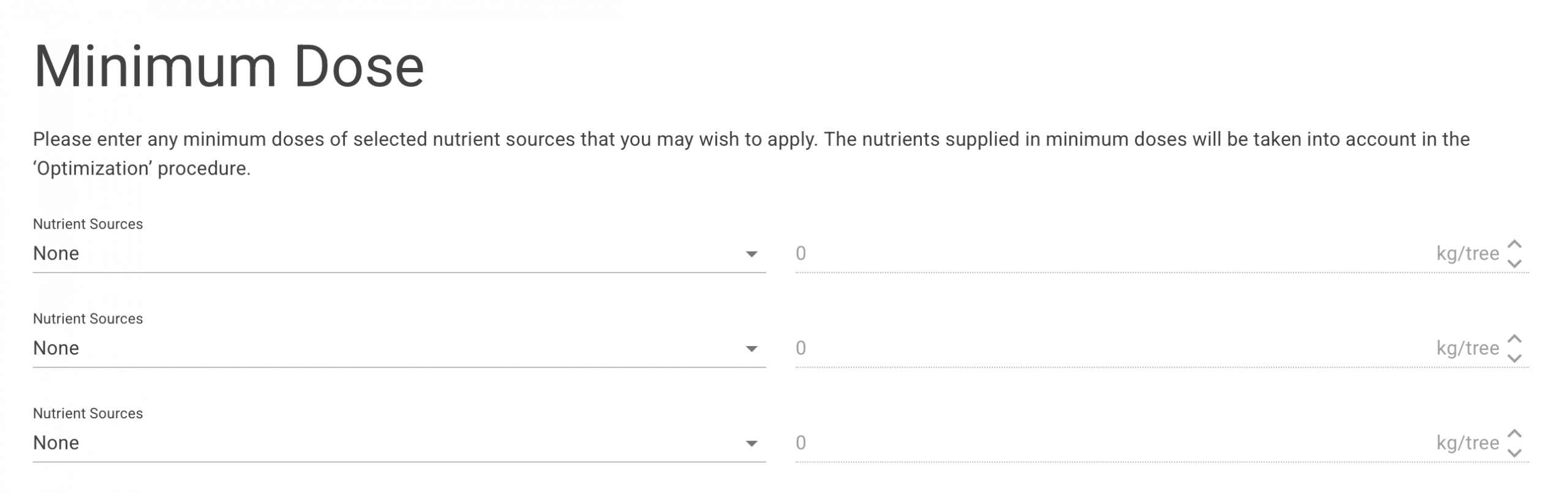Viewport: 1568px width, 493px height.
Task: Decrease the third row's kg/tree dose
Action: tap(1514, 453)
